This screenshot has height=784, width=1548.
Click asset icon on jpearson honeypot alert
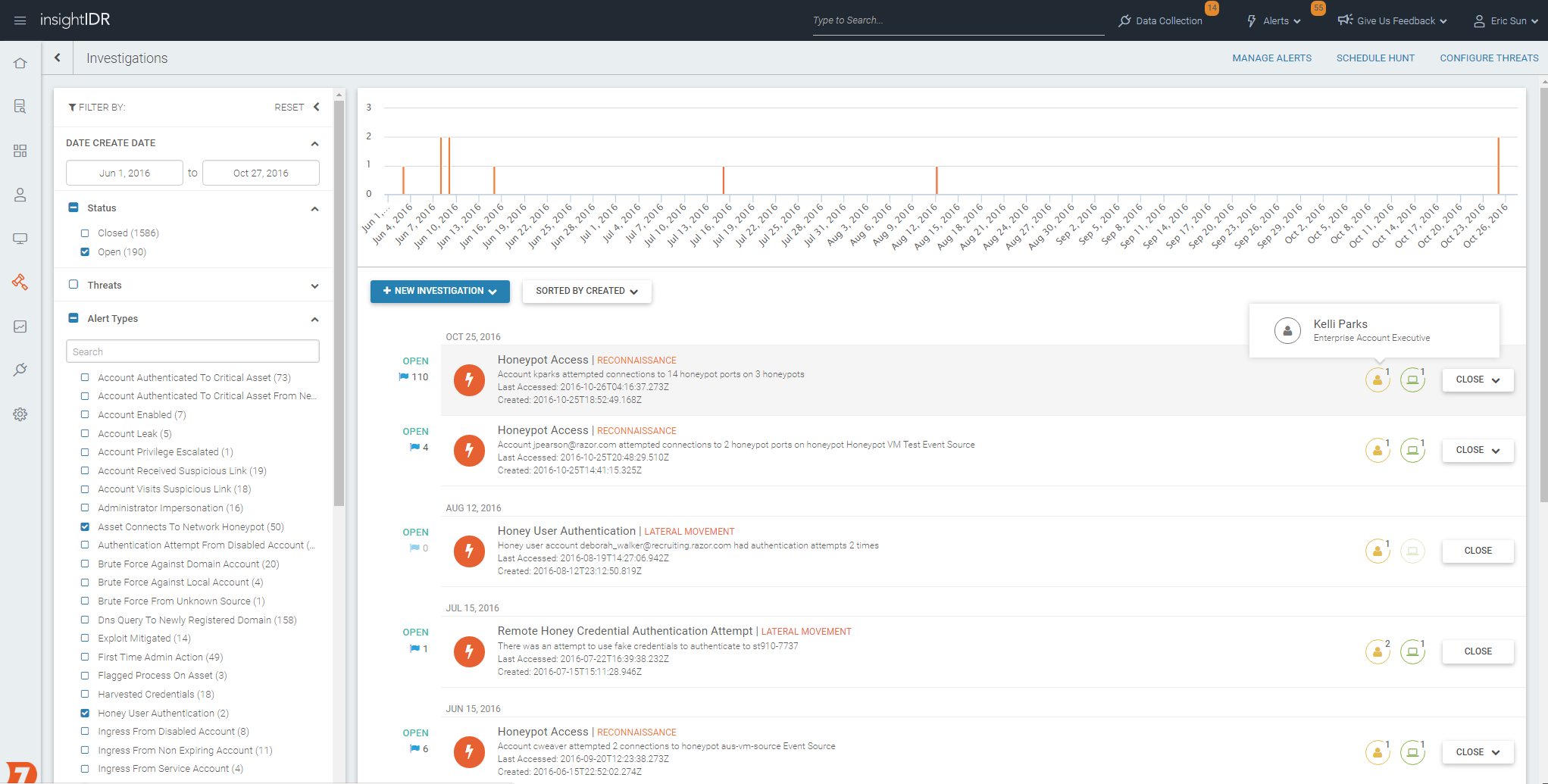[x=1412, y=451]
